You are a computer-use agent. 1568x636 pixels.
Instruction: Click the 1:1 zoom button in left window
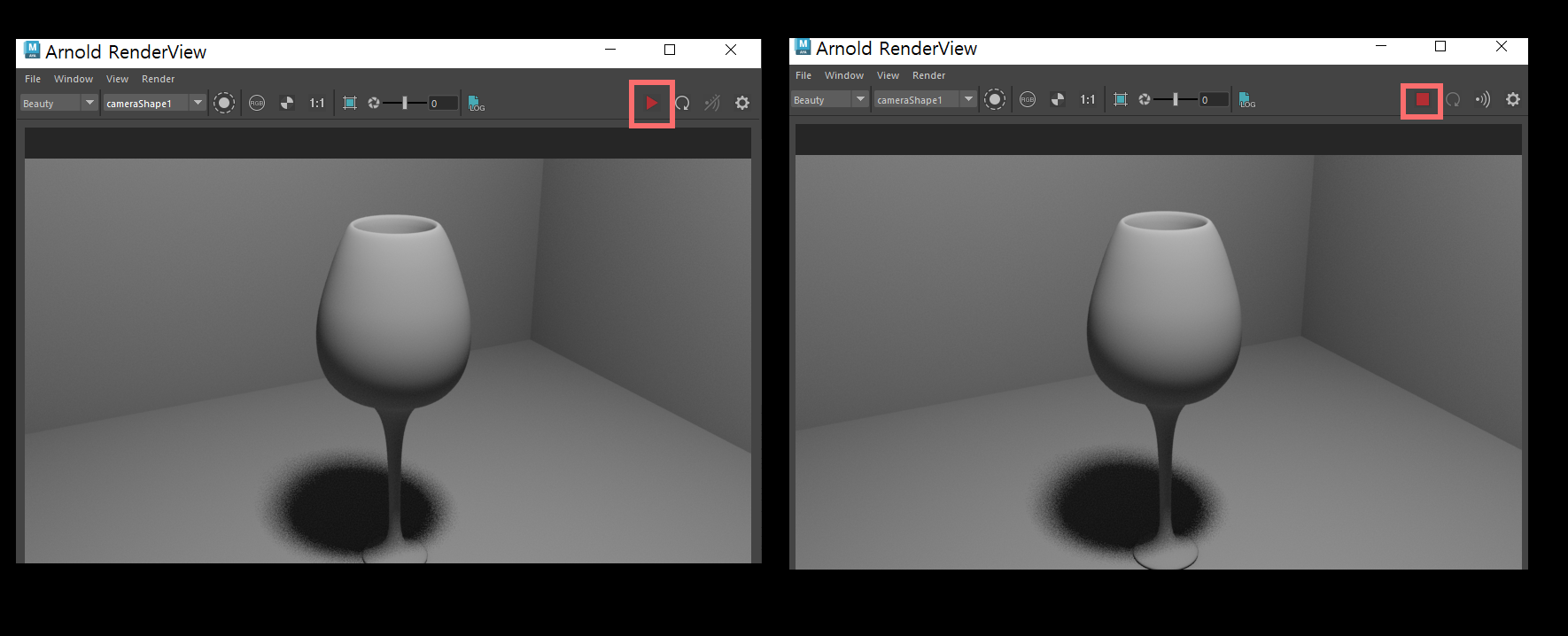[x=317, y=104]
